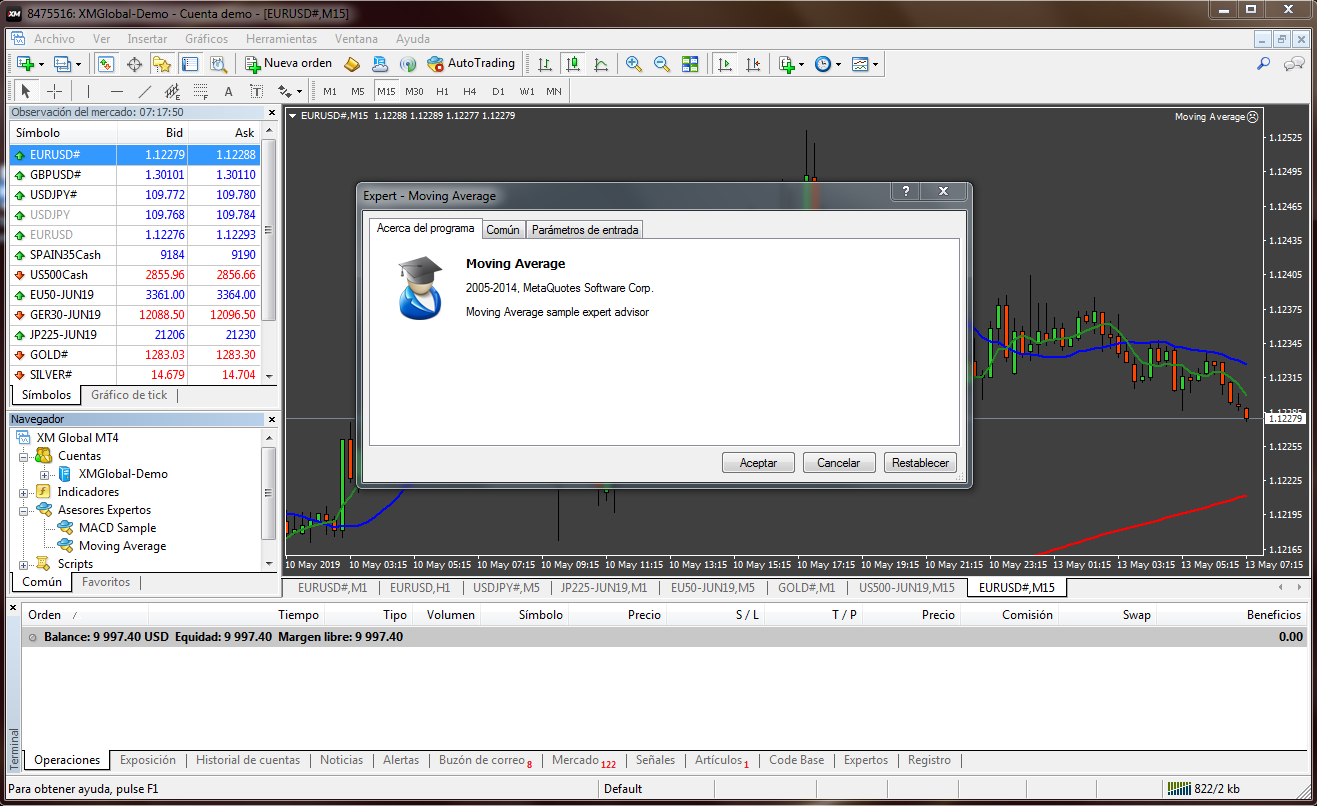Screen dimensions: 1317x806
Task: Open indicators list dropdown arrow
Action: [801, 64]
